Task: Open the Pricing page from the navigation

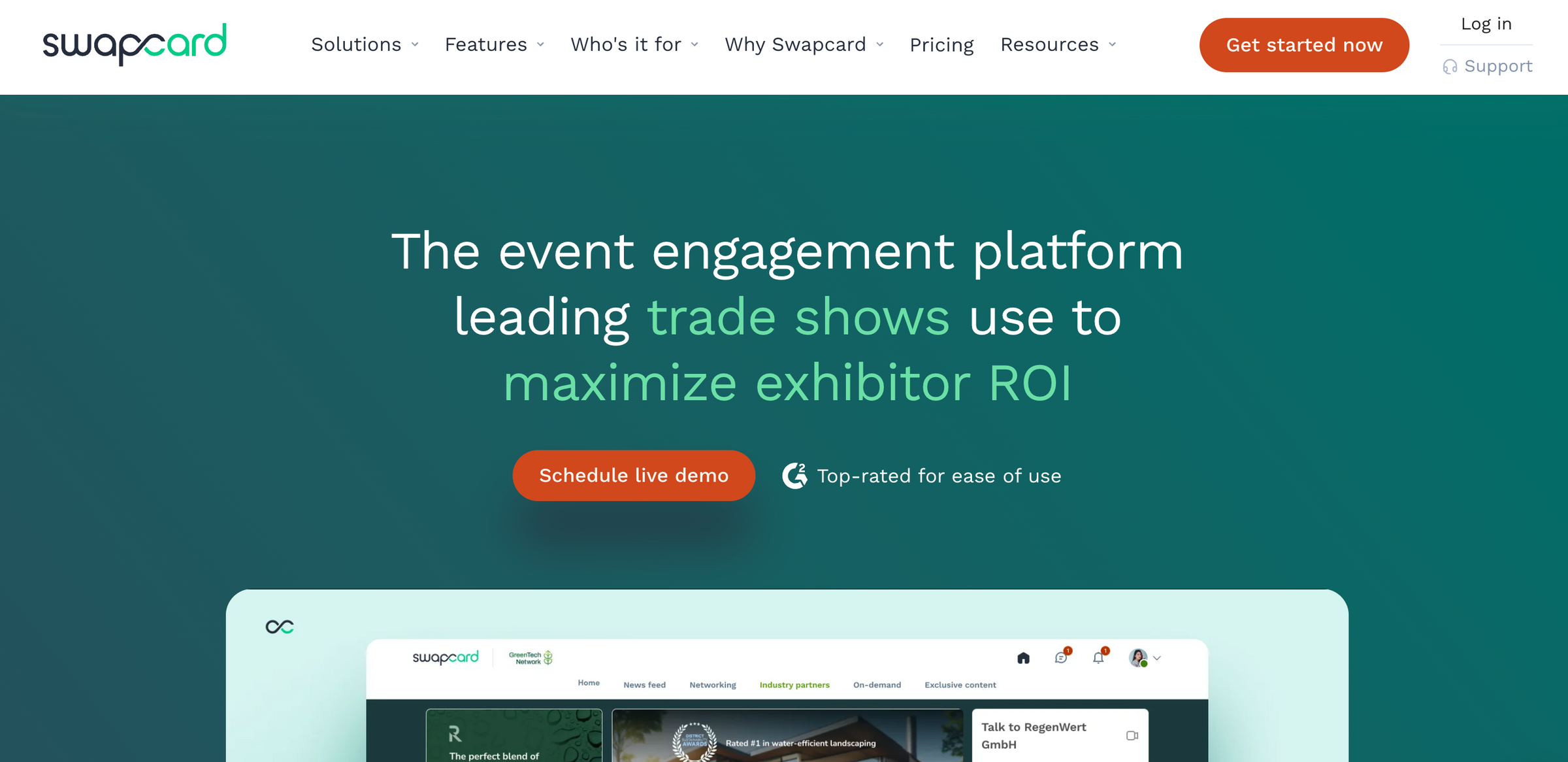Action: pyautogui.click(x=941, y=44)
